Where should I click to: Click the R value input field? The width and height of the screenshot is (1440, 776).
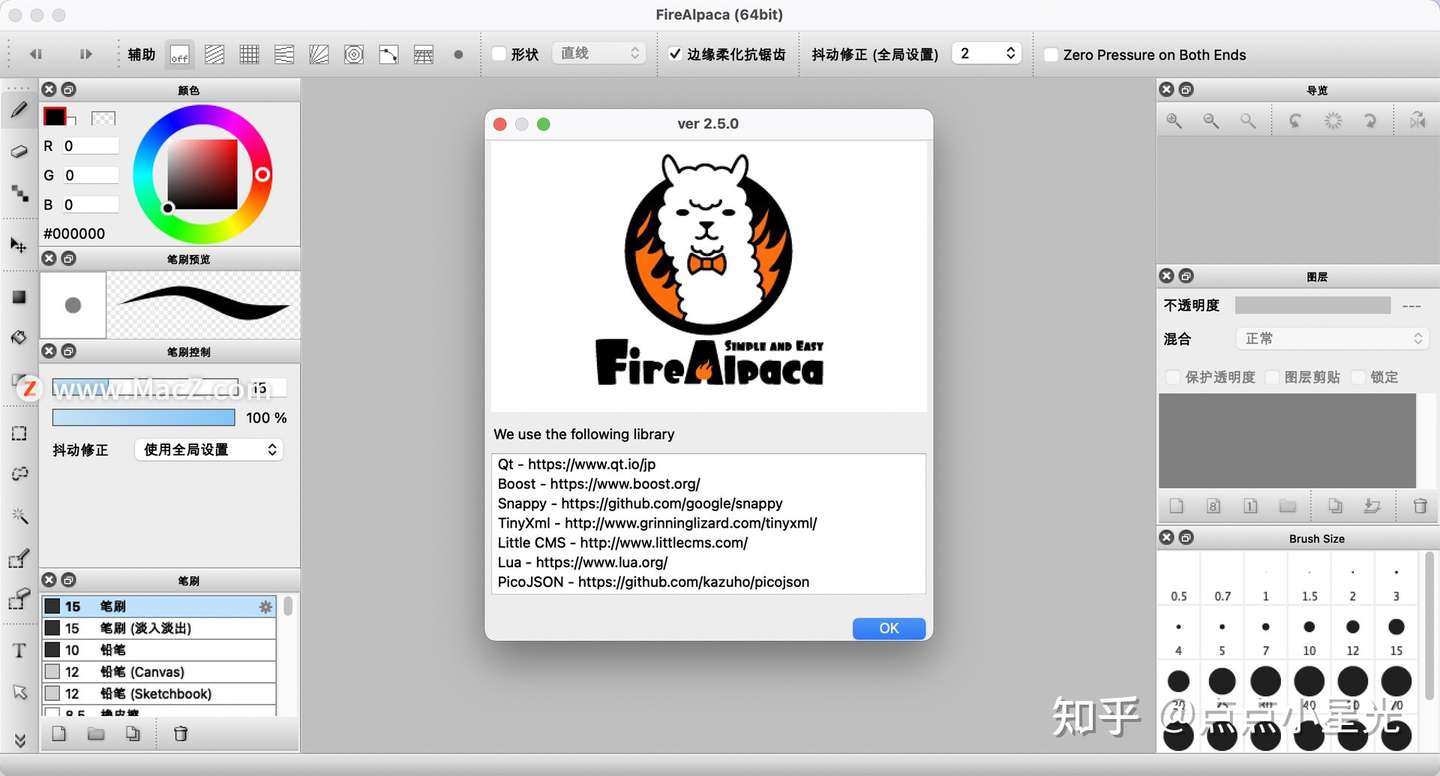coord(90,146)
